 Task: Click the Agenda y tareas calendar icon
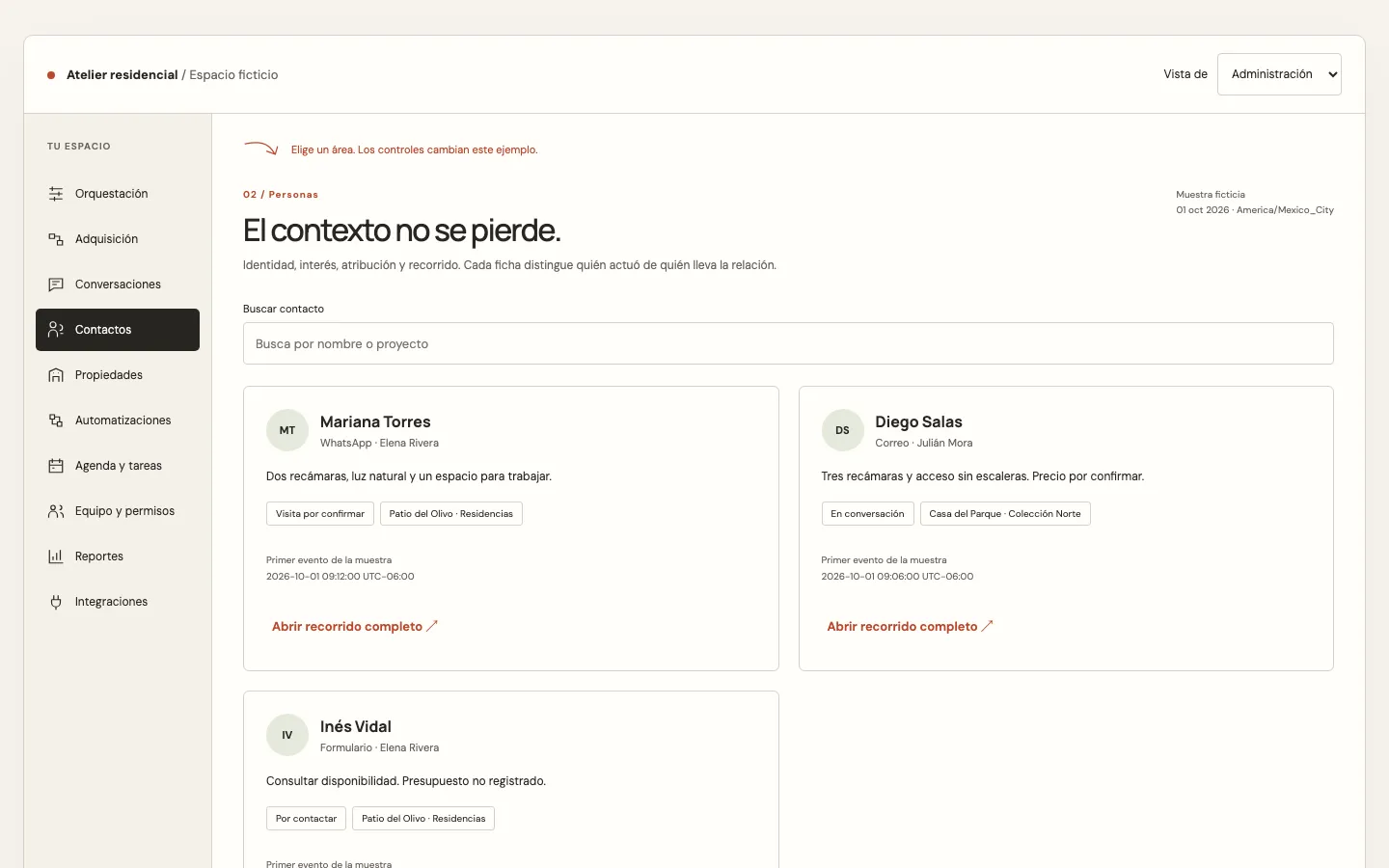pos(56,466)
